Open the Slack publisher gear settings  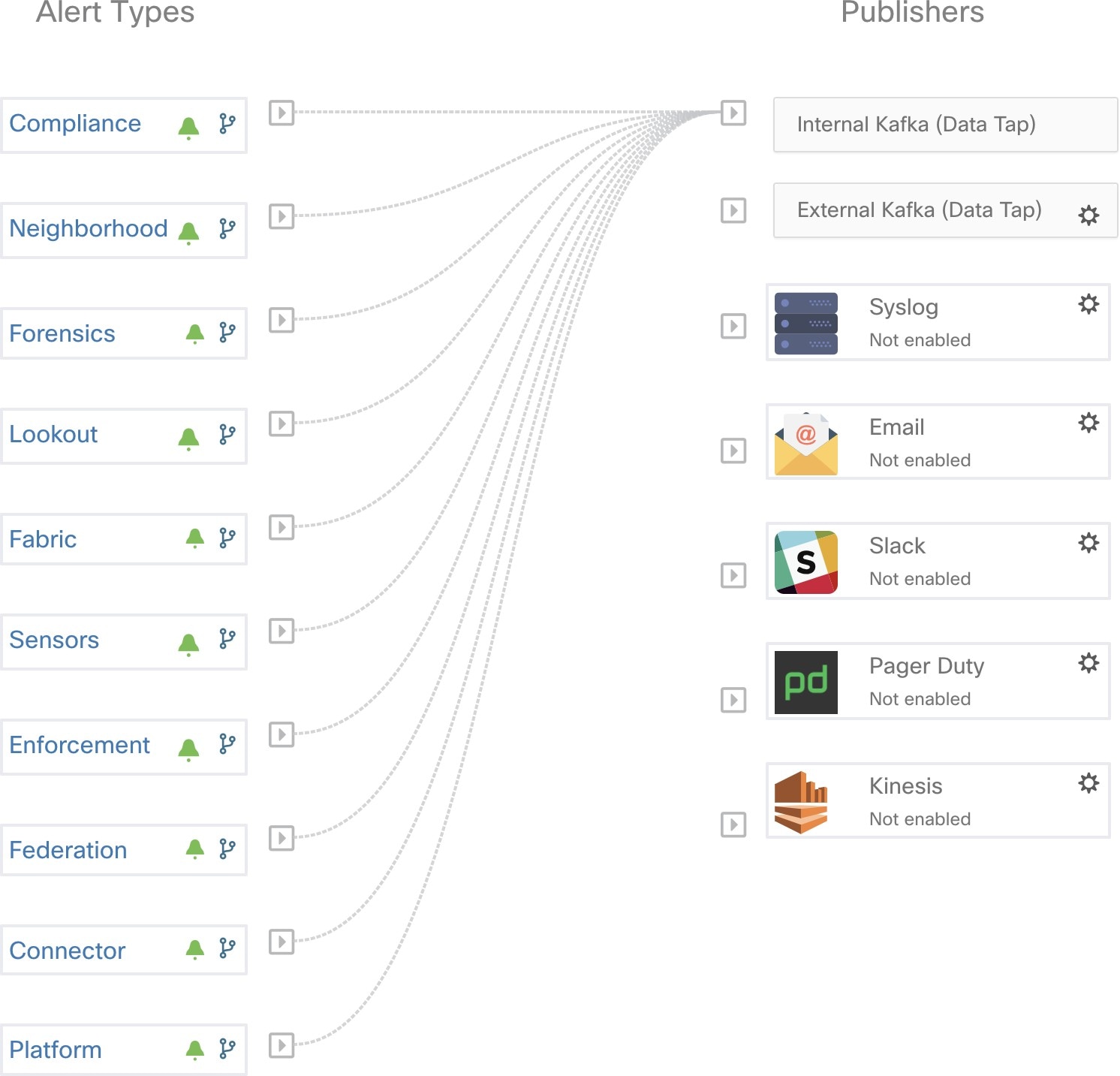[x=1088, y=543]
